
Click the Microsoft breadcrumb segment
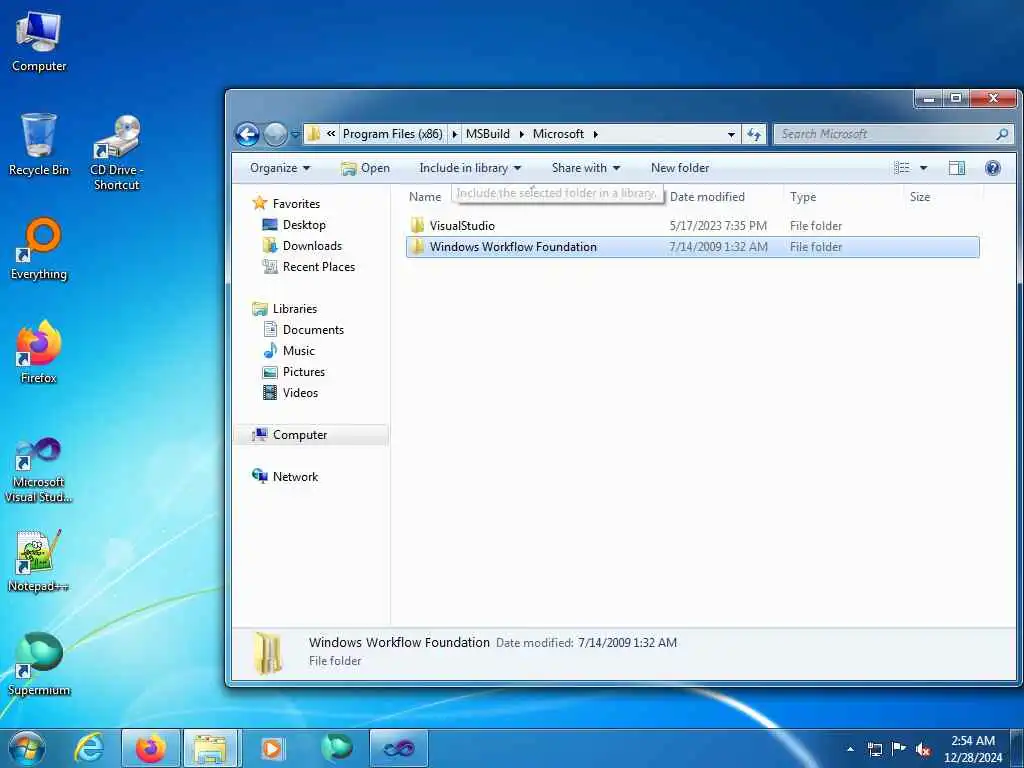558,134
